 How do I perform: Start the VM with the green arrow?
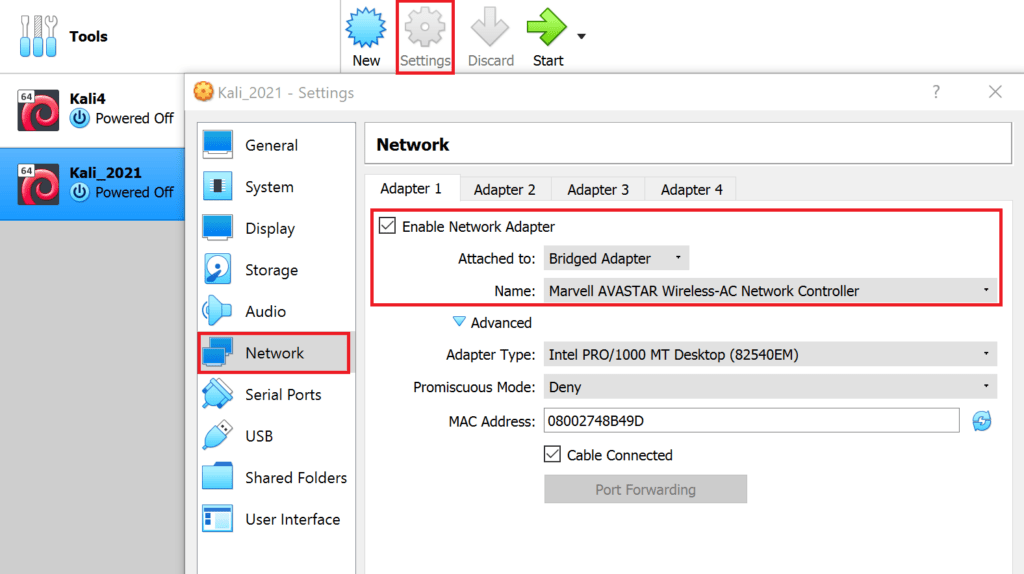pos(546,27)
